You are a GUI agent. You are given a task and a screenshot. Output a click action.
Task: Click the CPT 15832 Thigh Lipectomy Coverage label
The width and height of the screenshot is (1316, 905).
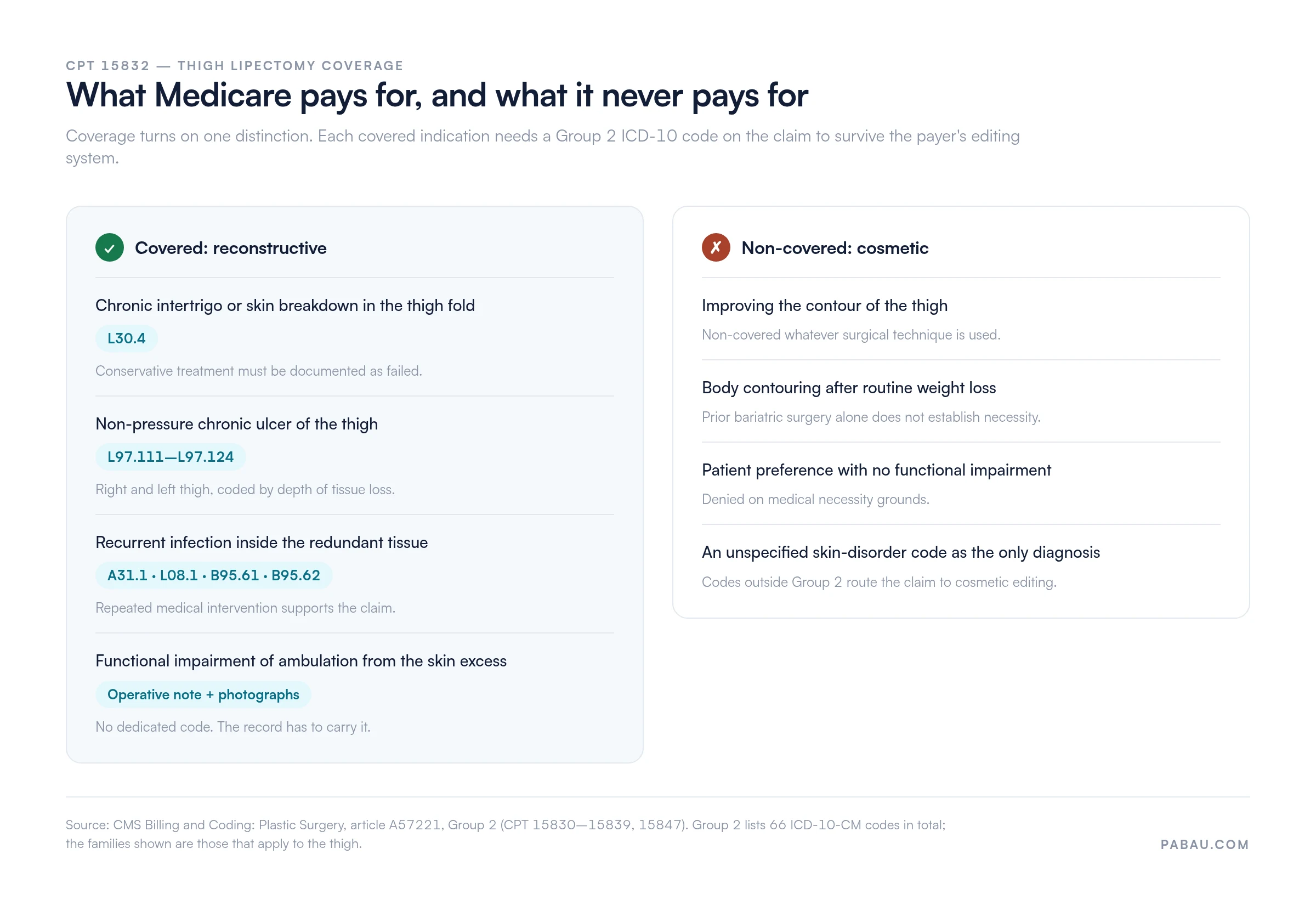click(234, 66)
